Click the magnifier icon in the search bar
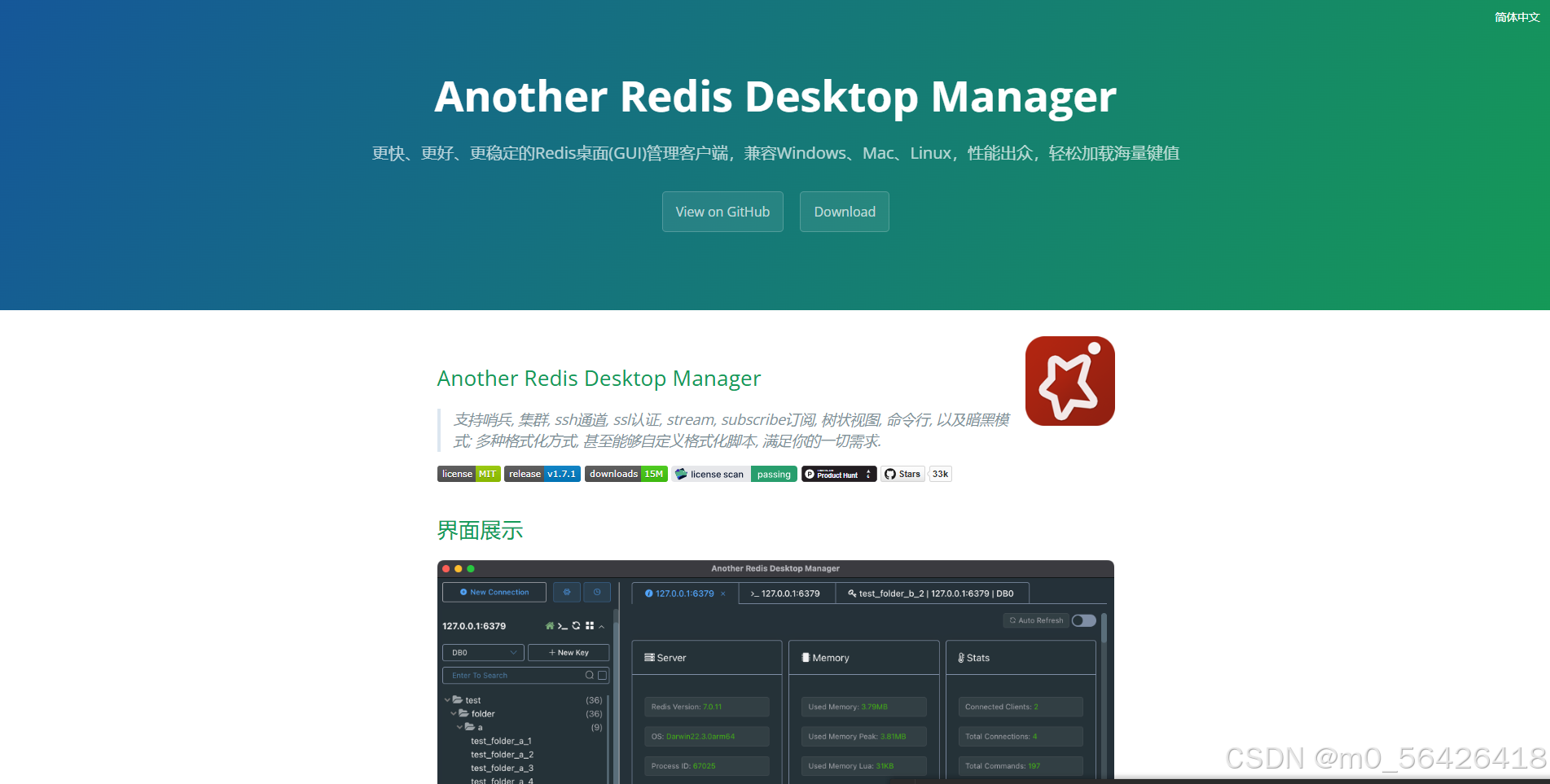Viewport: 1550px width, 784px height. tap(589, 675)
